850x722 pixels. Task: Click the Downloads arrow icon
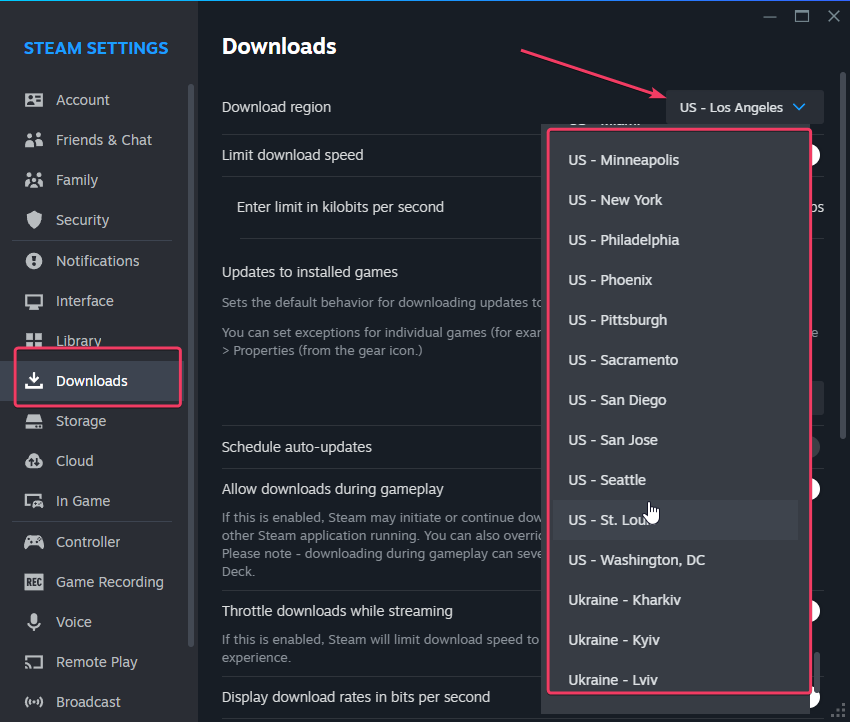[x=34, y=381]
